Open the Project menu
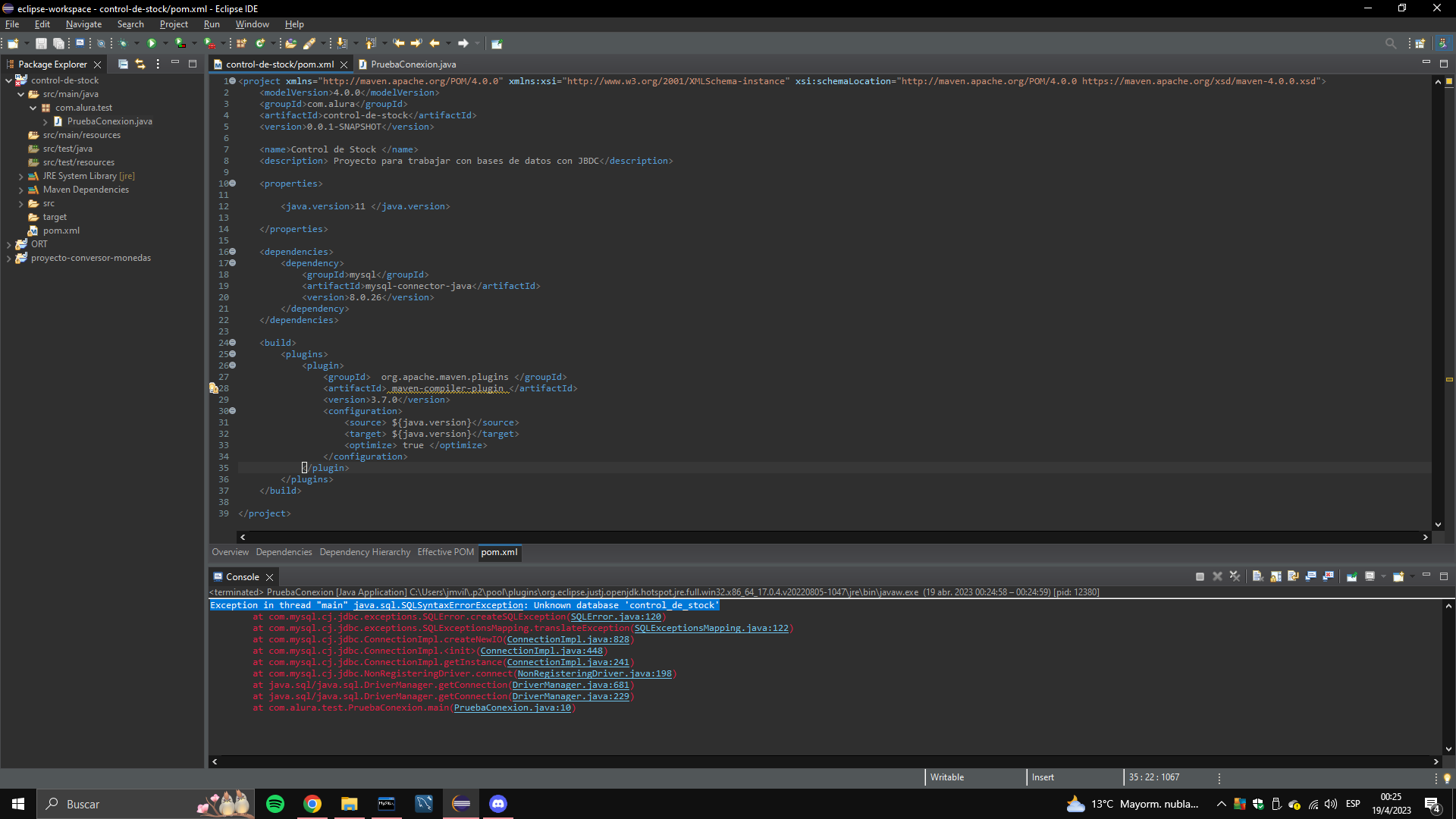This screenshot has width=1456, height=819. click(x=174, y=24)
